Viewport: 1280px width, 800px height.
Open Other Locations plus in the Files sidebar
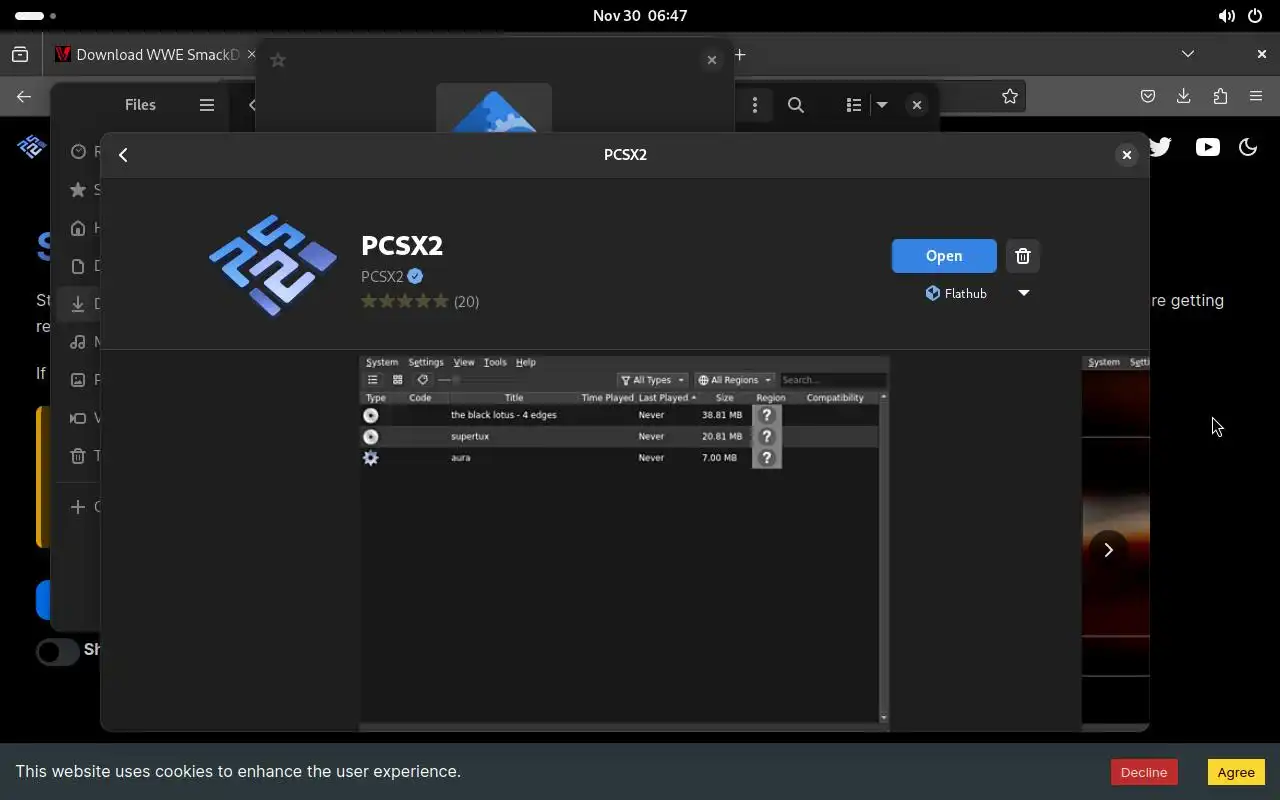pos(78,507)
